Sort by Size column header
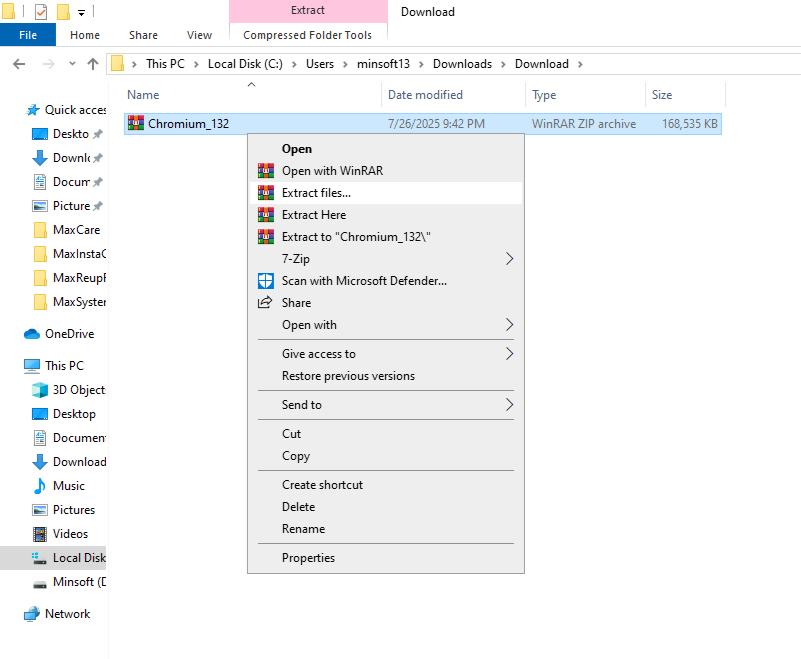This screenshot has height=659, width=801. [x=685, y=95]
